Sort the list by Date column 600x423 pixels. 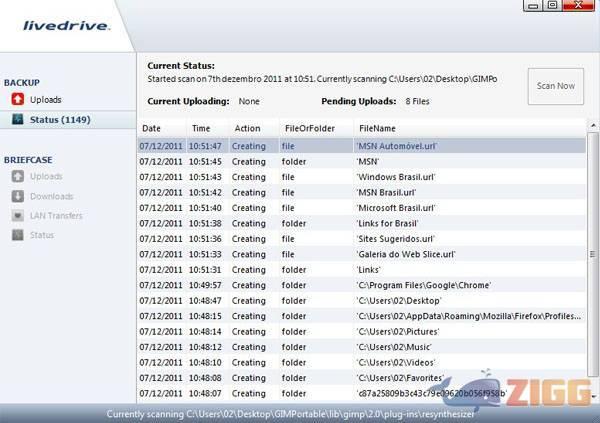click(152, 128)
